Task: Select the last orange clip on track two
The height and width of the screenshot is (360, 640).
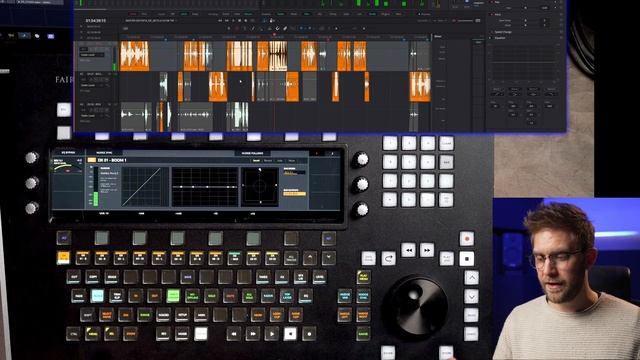Action: (x=420, y=87)
